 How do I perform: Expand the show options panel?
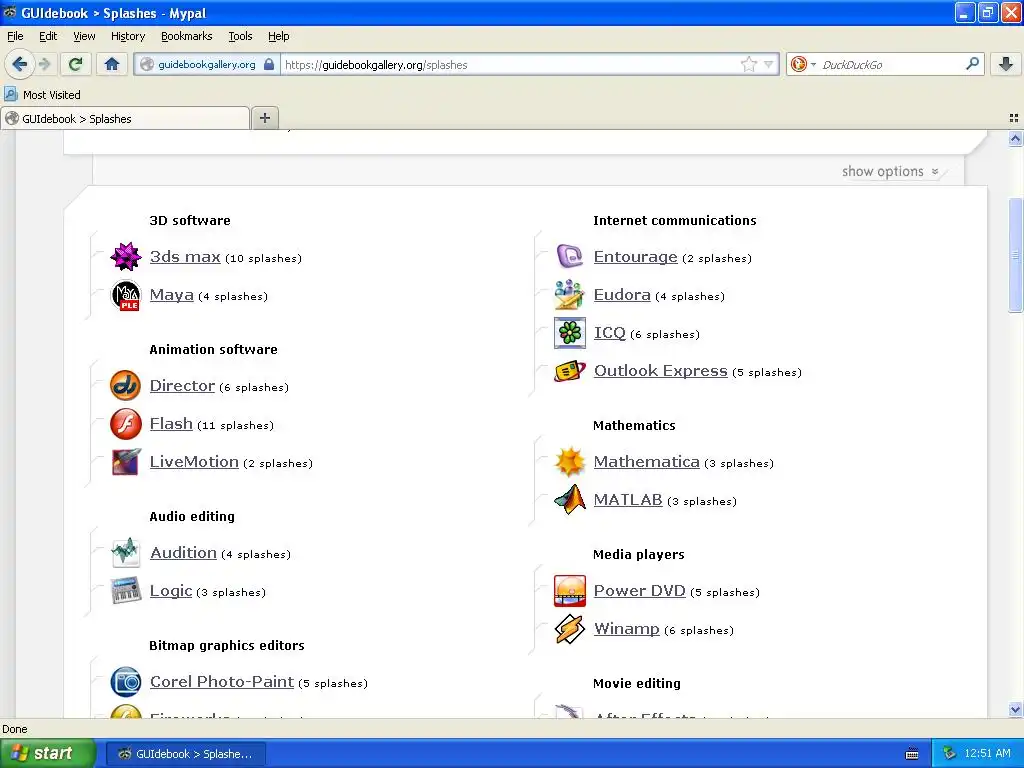(x=889, y=171)
